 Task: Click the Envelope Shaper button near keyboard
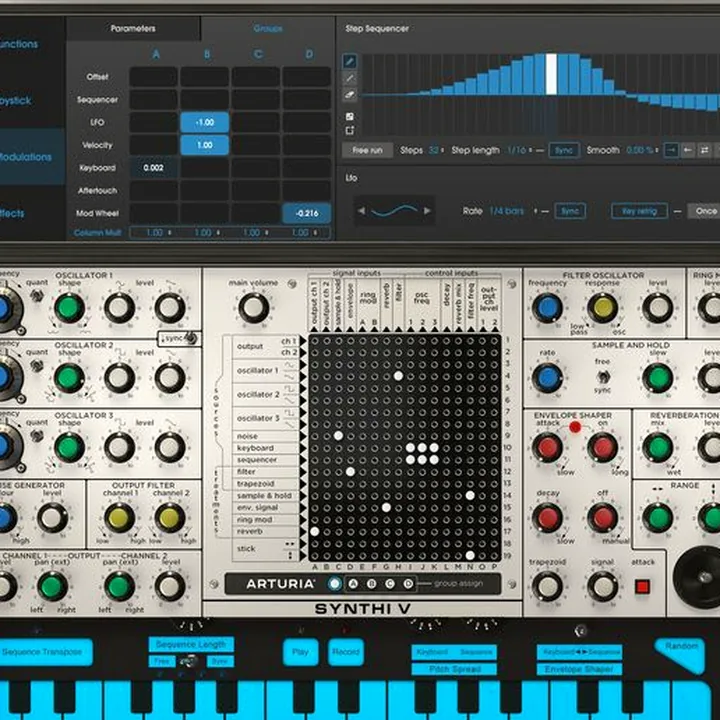coord(579,669)
